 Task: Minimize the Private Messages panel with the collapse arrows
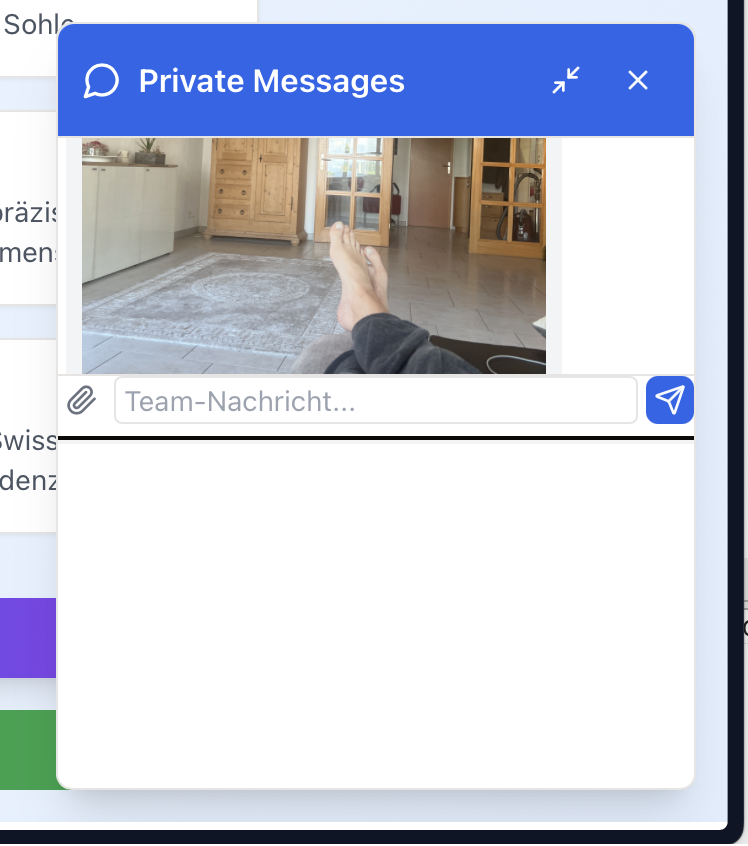pyautogui.click(x=566, y=81)
